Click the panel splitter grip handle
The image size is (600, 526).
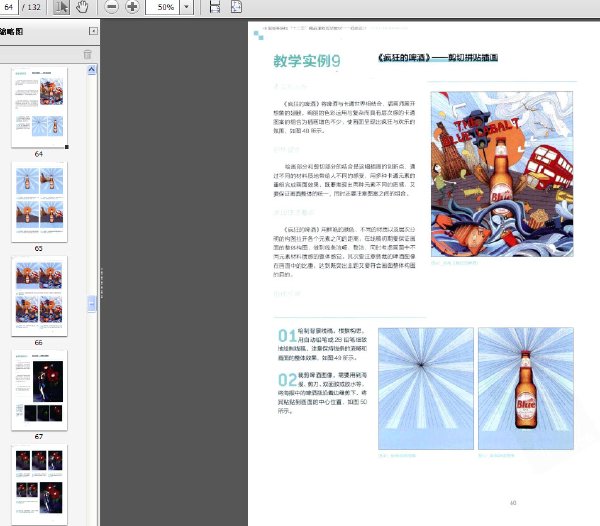[102, 283]
